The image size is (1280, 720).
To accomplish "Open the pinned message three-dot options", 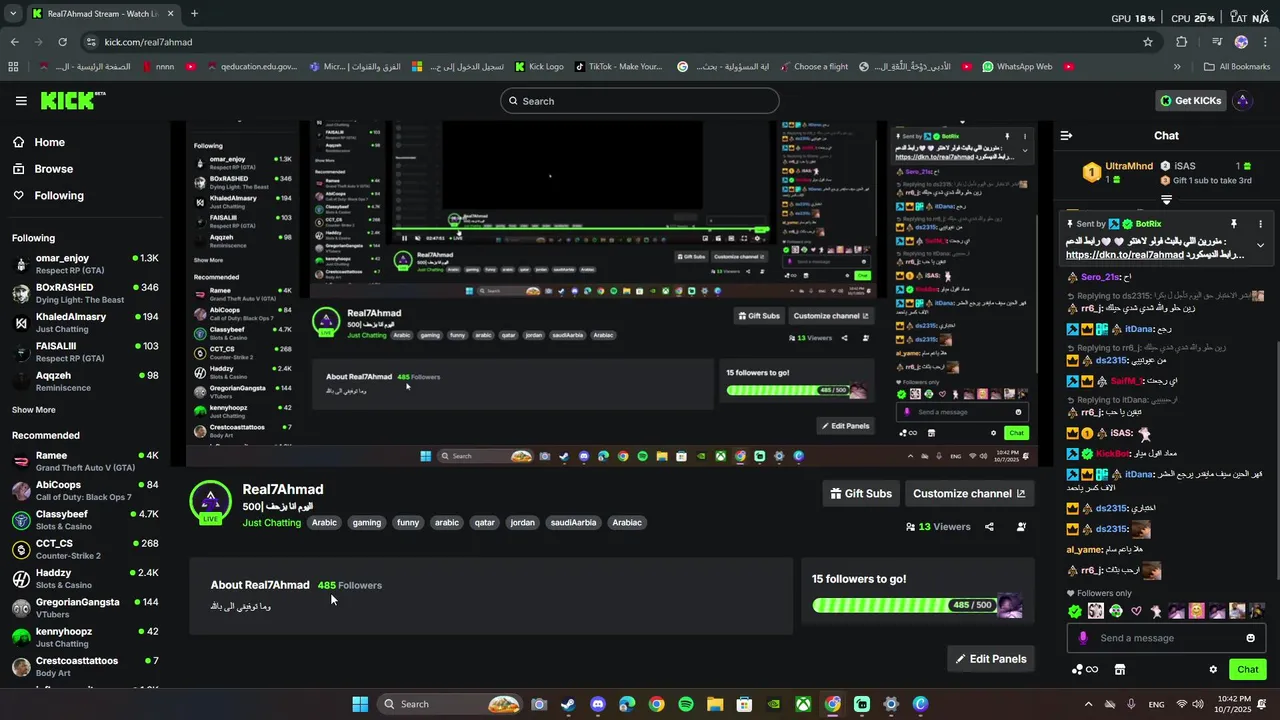I will click(x=1260, y=224).
